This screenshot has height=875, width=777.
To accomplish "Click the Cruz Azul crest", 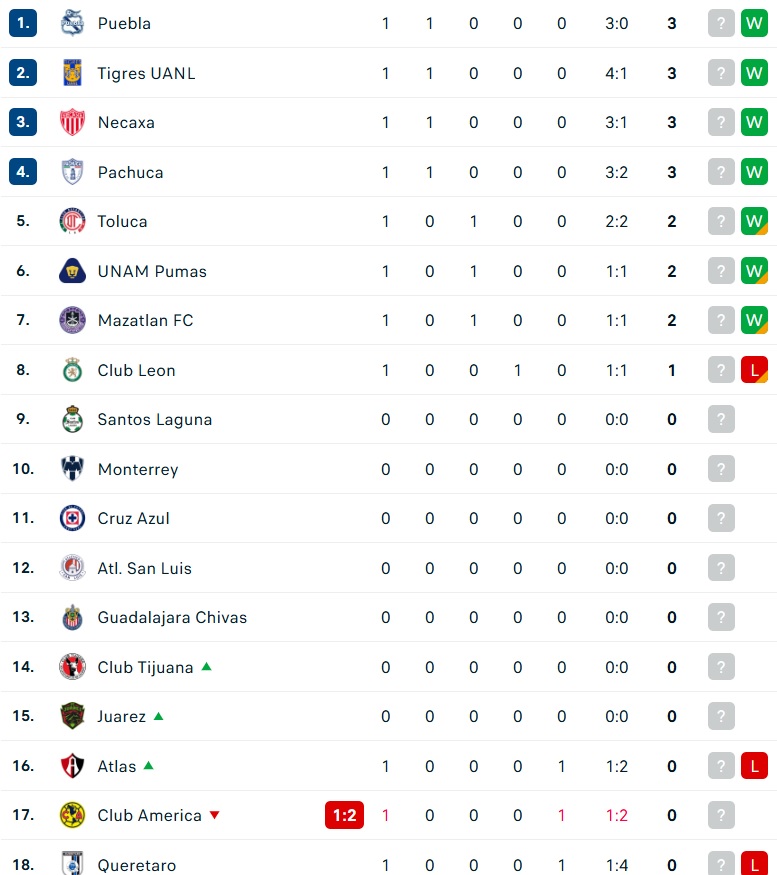I will tap(72, 518).
